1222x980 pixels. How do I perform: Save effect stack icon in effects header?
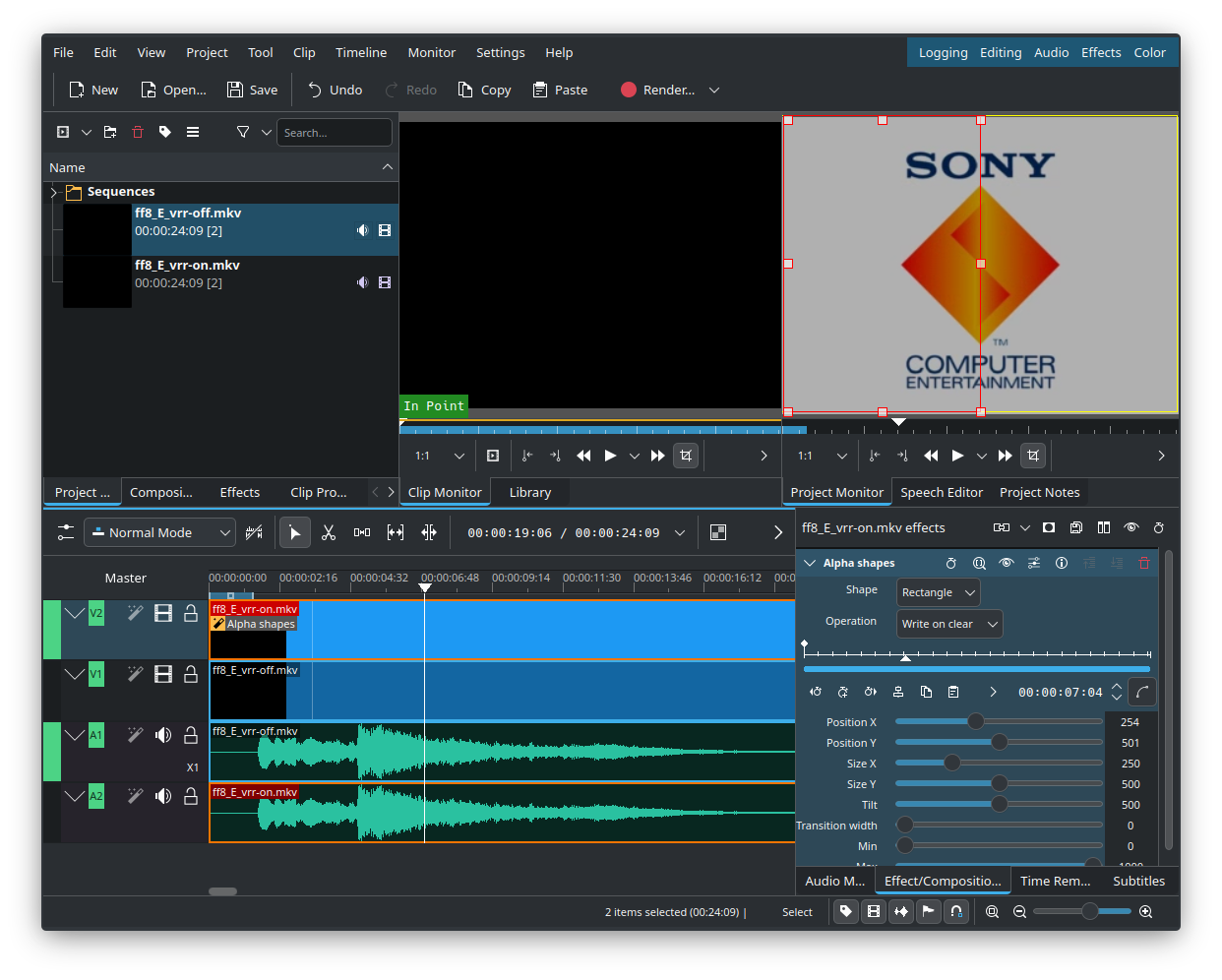point(1076,527)
